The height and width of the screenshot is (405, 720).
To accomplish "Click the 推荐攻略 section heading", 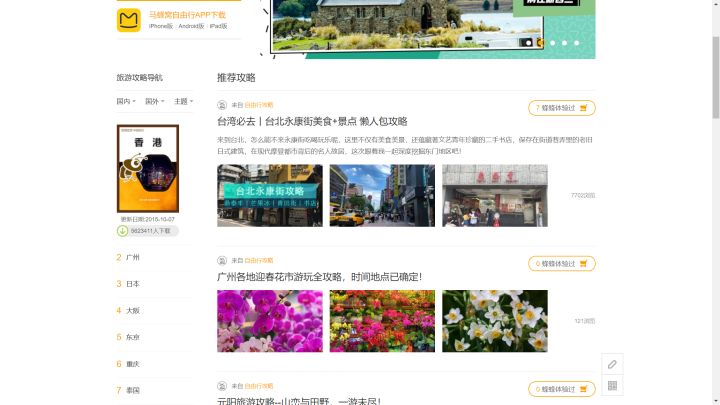I will (236, 78).
